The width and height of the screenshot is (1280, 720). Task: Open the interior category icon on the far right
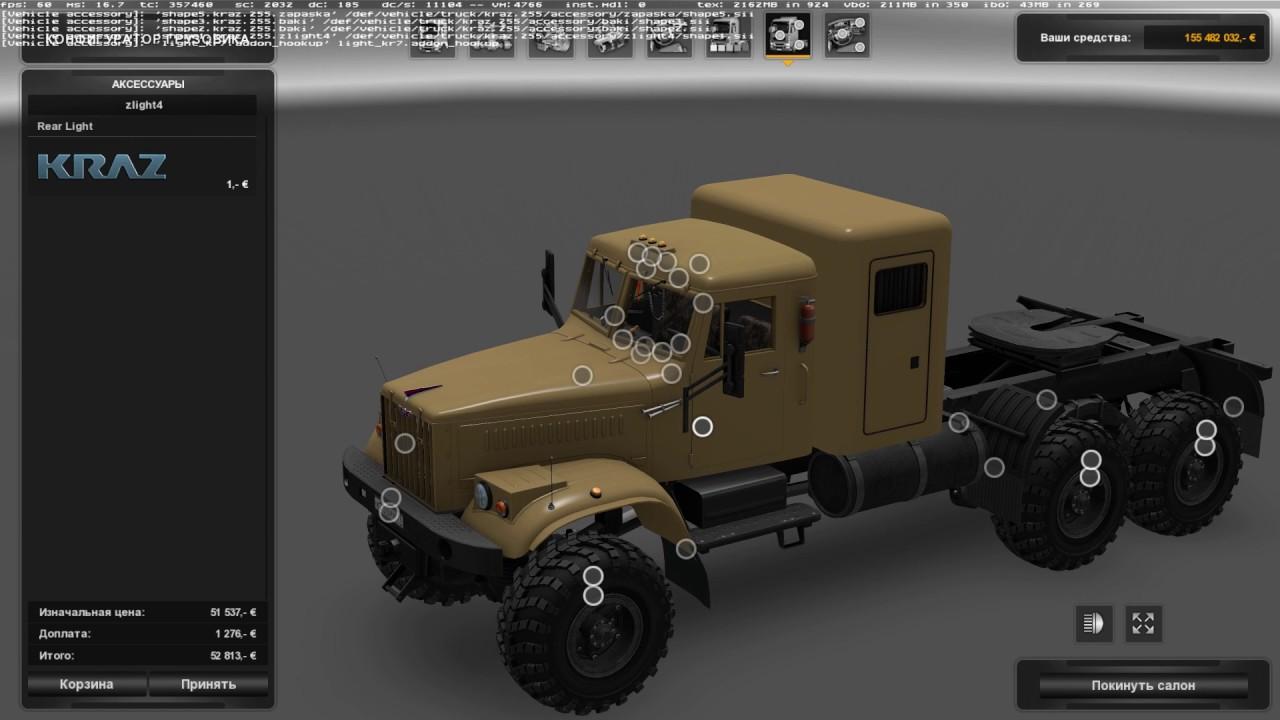[x=846, y=37]
